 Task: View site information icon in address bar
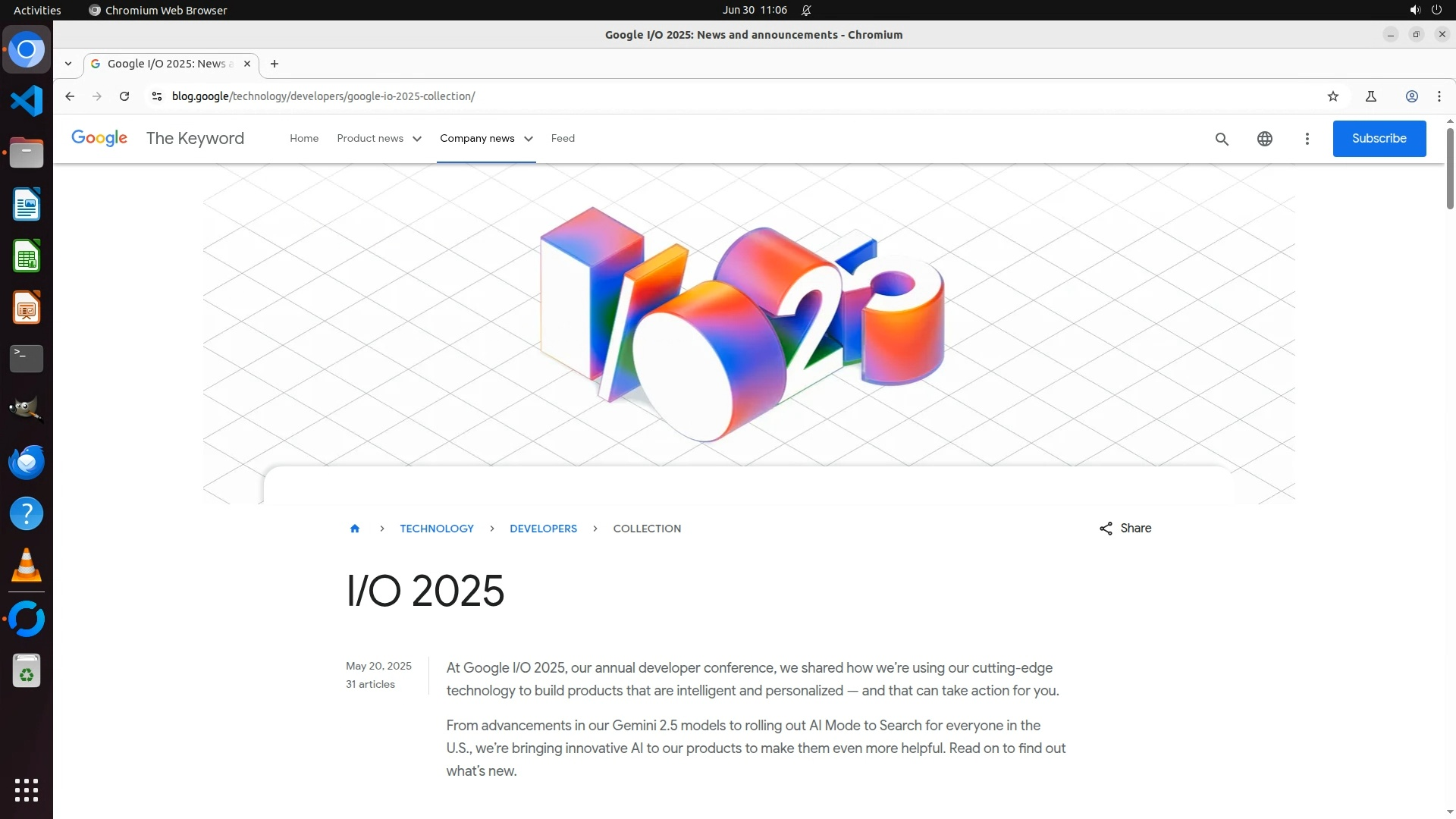[157, 96]
